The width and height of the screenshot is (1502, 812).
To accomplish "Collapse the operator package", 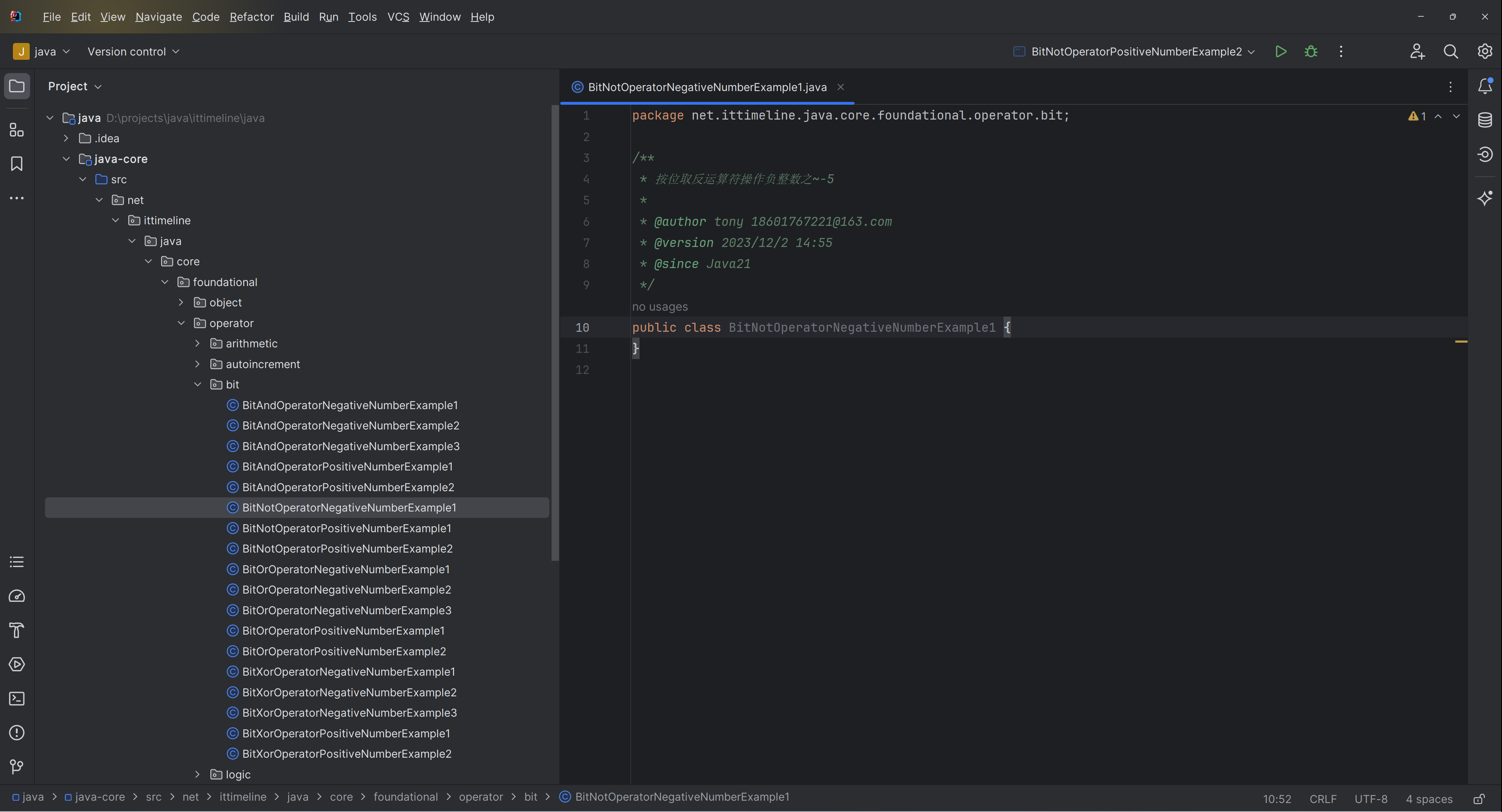I will [x=181, y=323].
